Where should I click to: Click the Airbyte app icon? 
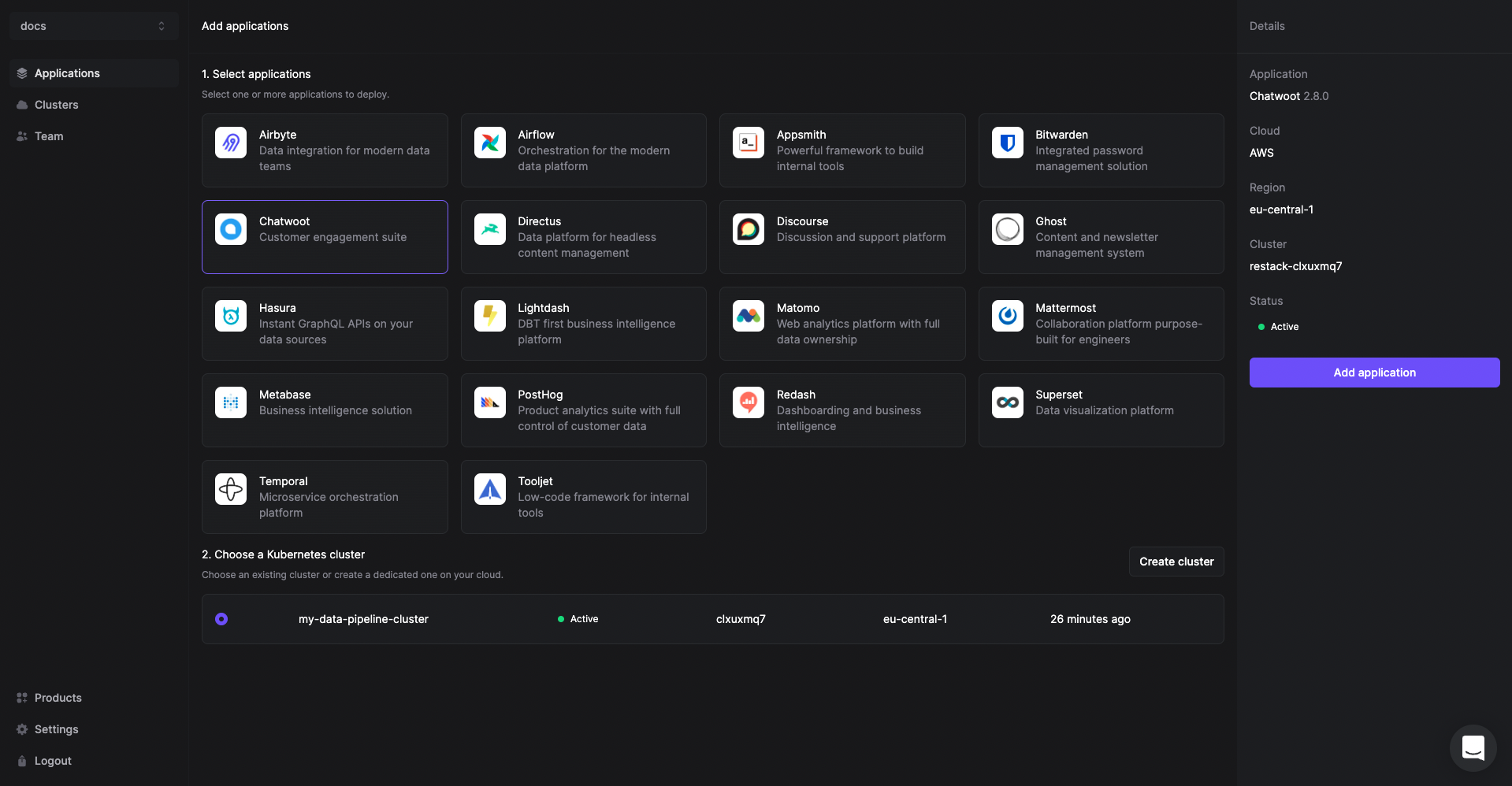coord(231,143)
